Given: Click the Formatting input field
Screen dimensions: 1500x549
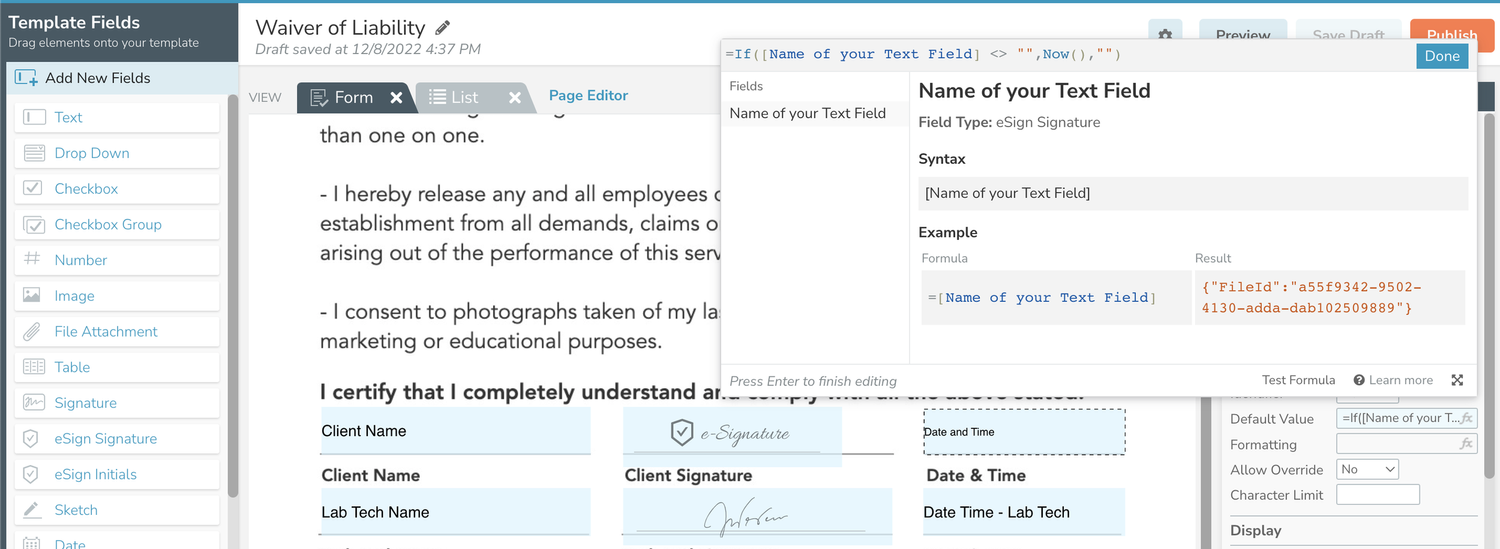Looking at the screenshot, I should (x=1406, y=444).
